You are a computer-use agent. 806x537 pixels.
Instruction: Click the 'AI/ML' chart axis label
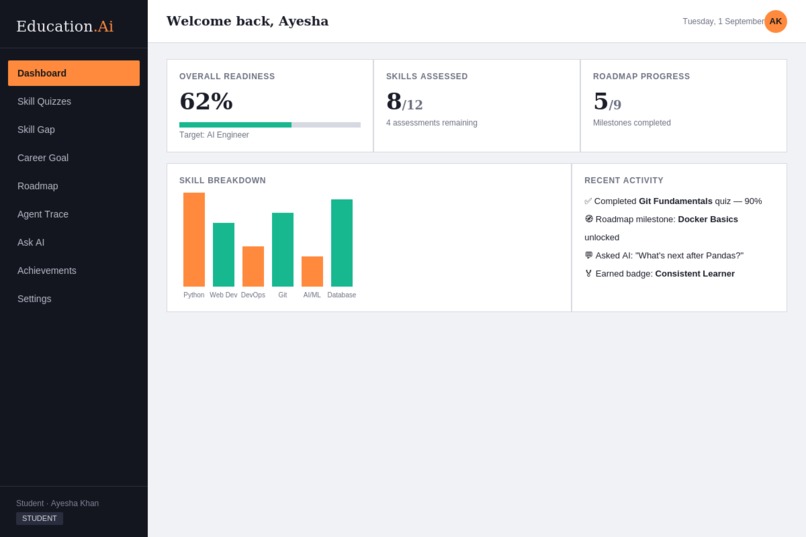(x=312, y=295)
